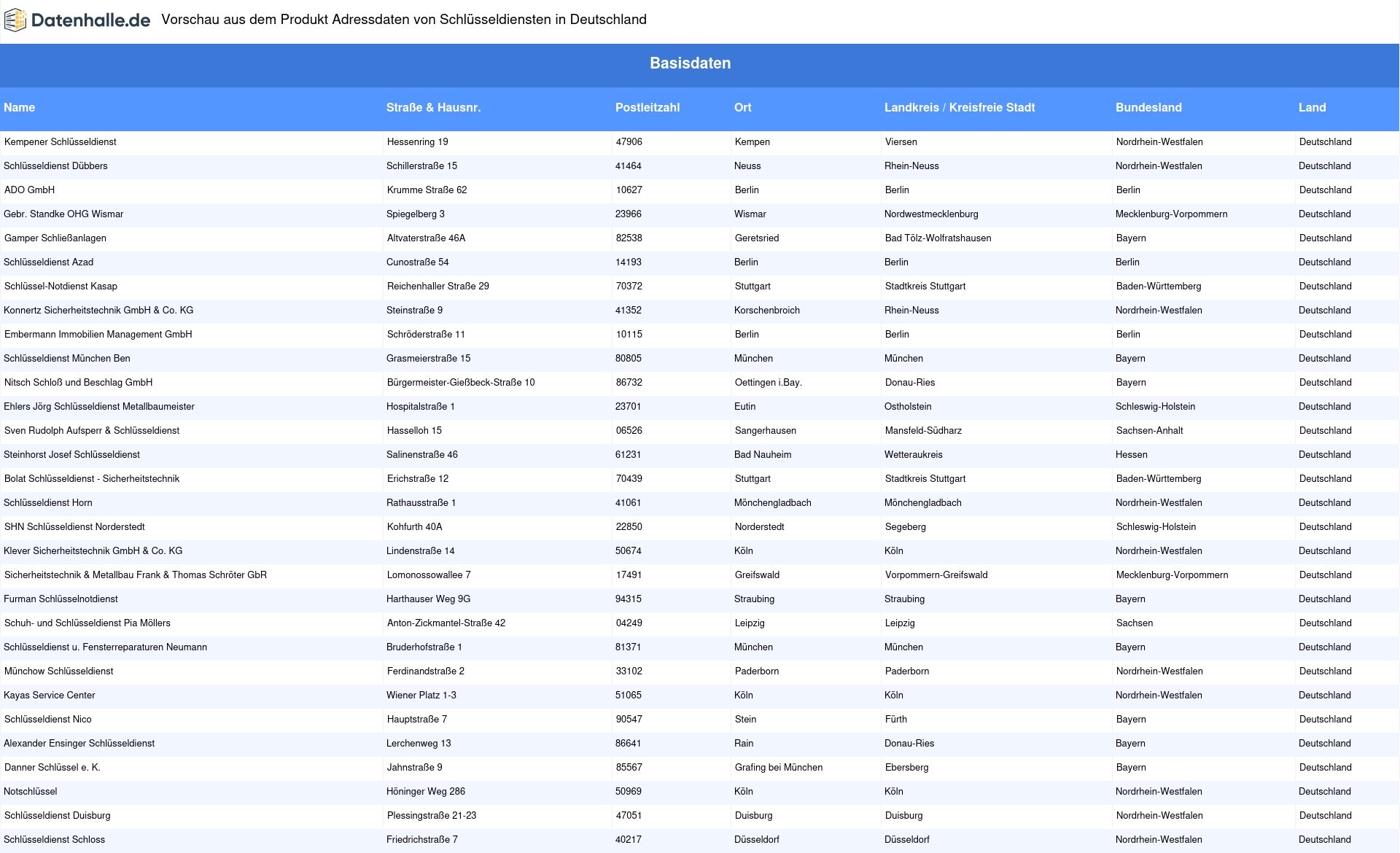Click Schlüsseldienst Duisburg name

coord(58,816)
